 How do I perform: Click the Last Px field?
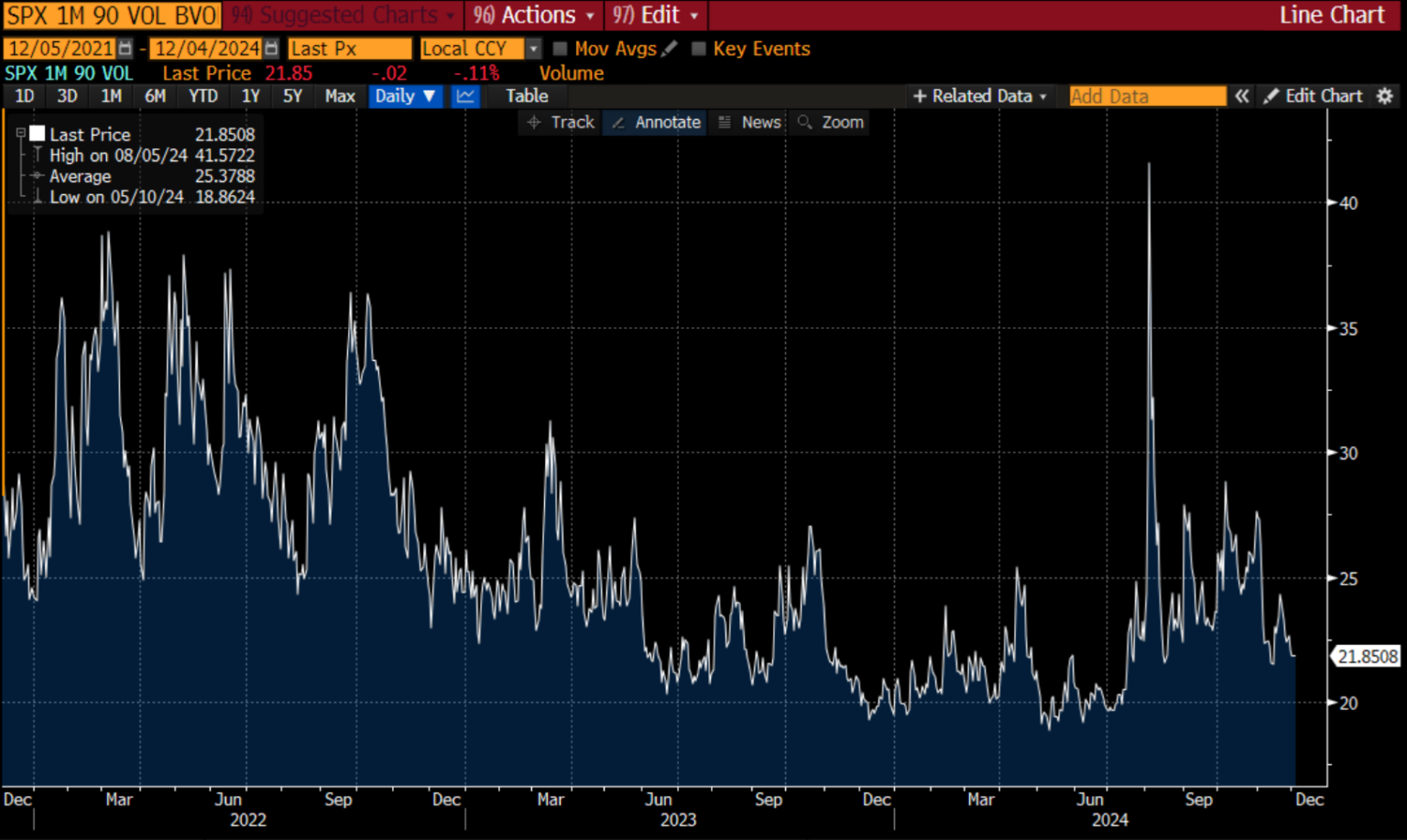click(x=350, y=49)
